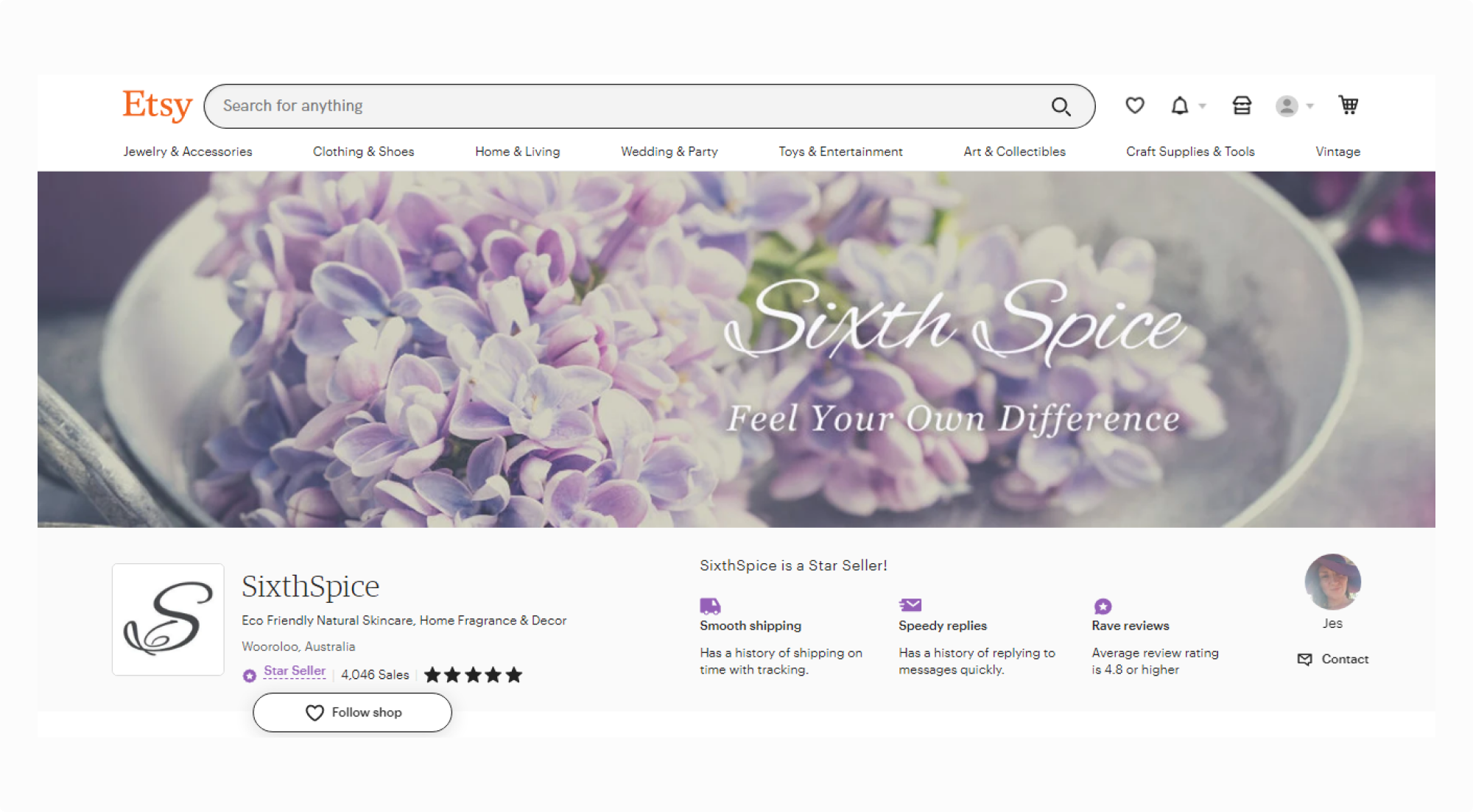Image resolution: width=1473 pixels, height=812 pixels.
Task: Open Craft Supplies & Tools category
Action: click(x=1190, y=152)
